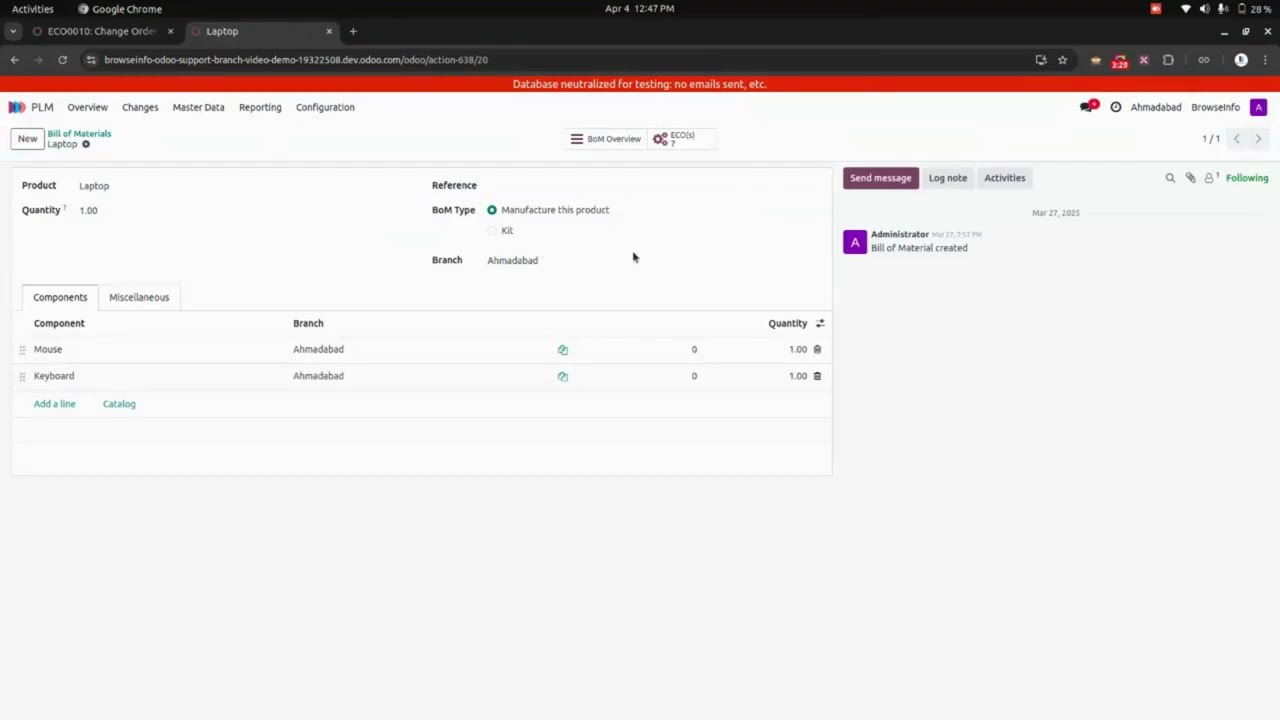Grab the drag handle of Keyboard row
Viewport: 1280px width, 720px height.
[x=22, y=377]
